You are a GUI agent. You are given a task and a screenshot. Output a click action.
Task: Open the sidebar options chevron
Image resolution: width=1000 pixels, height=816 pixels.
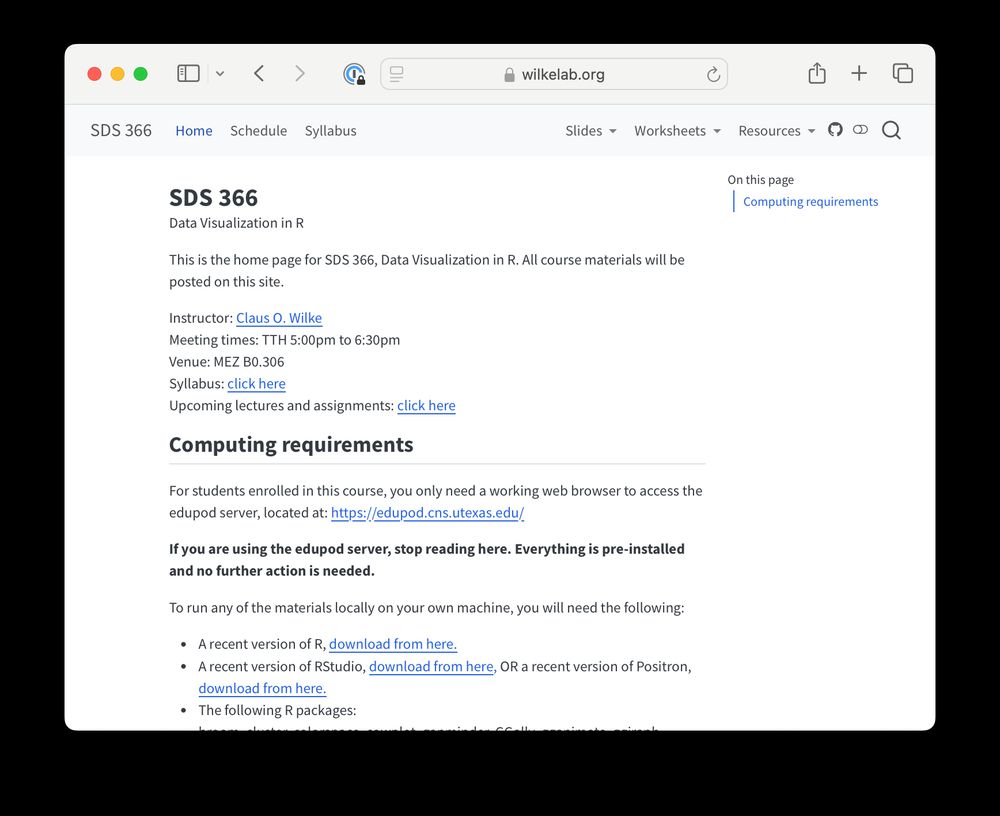[x=220, y=74]
